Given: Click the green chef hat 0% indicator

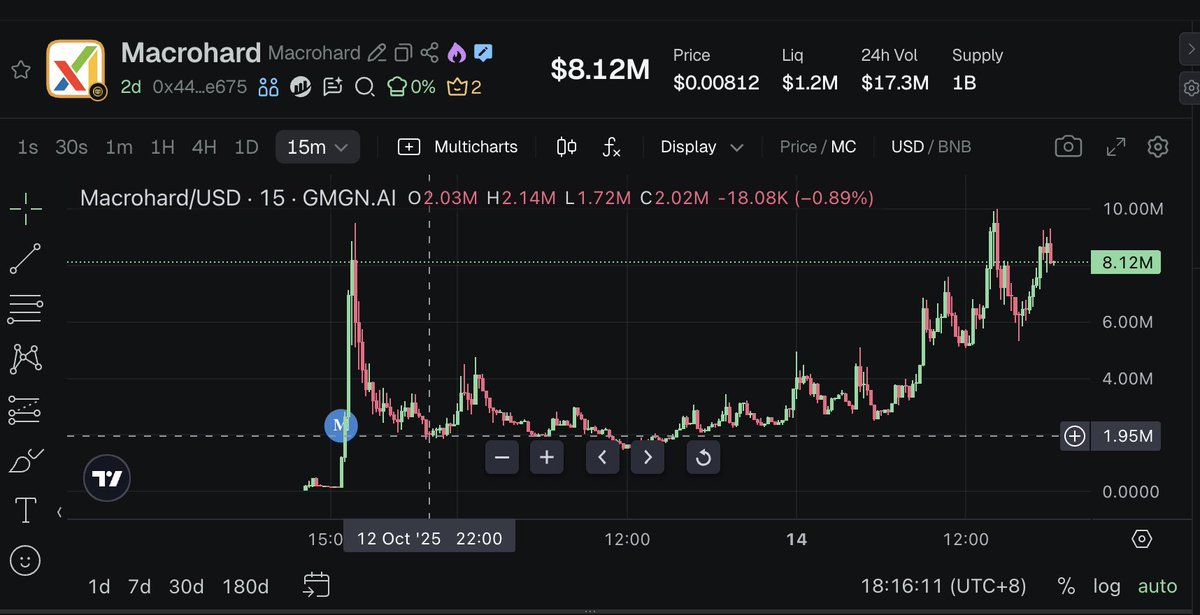Looking at the screenshot, I should [x=411, y=87].
